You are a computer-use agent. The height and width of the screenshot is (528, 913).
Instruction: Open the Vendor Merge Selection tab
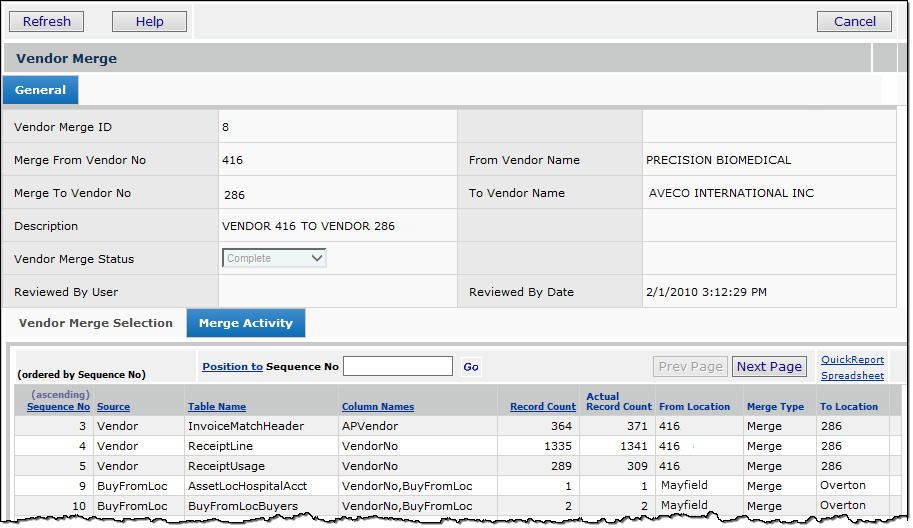pyautogui.click(x=96, y=323)
